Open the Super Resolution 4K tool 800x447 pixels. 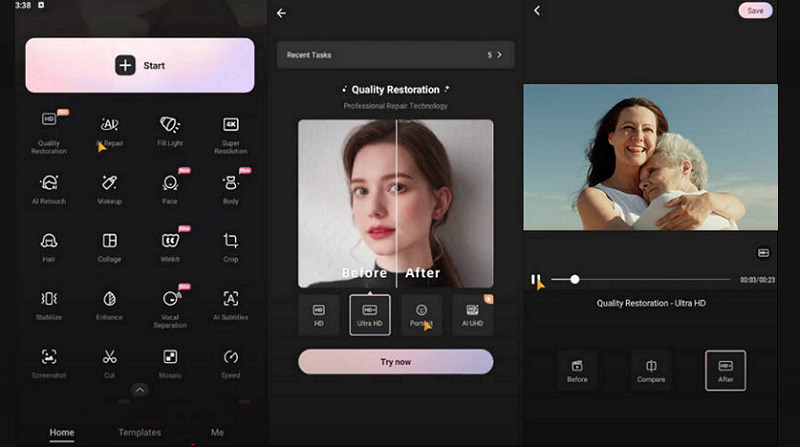coord(230,130)
